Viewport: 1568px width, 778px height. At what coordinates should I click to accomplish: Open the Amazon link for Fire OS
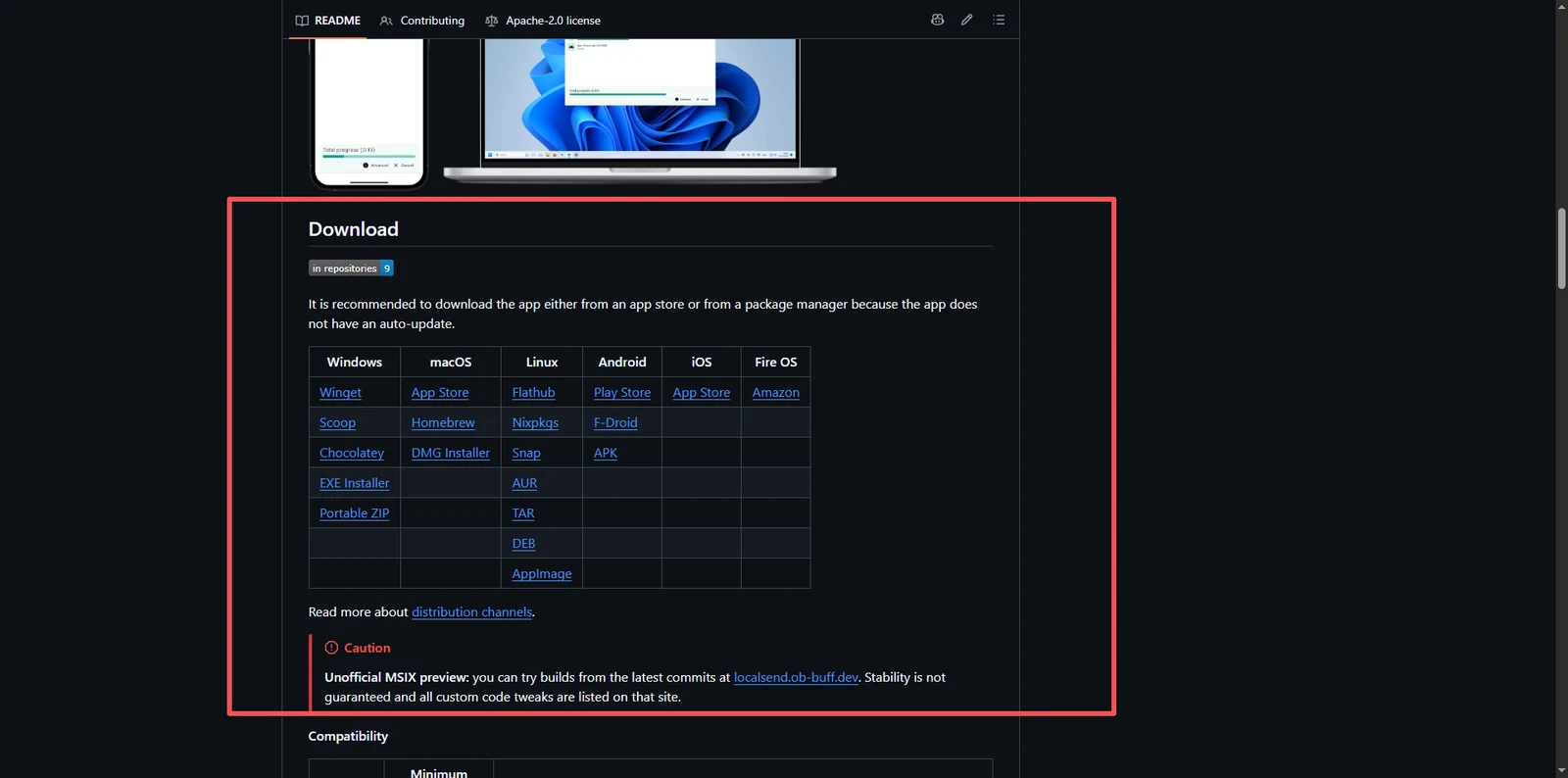(x=776, y=393)
